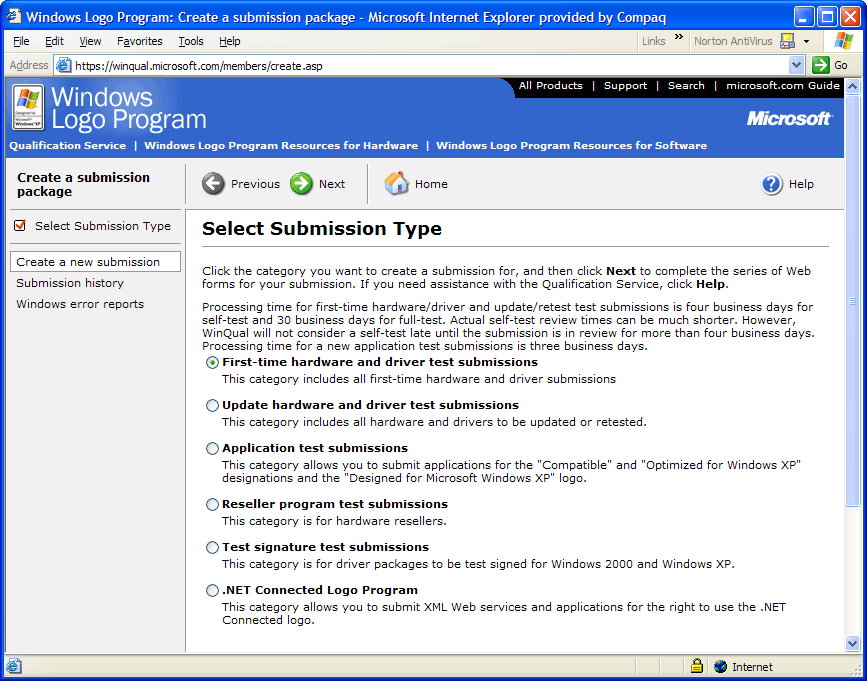Viewport: 867px width, 681px height.
Task: Select Update hardware and driver test submissions
Action: point(212,406)
